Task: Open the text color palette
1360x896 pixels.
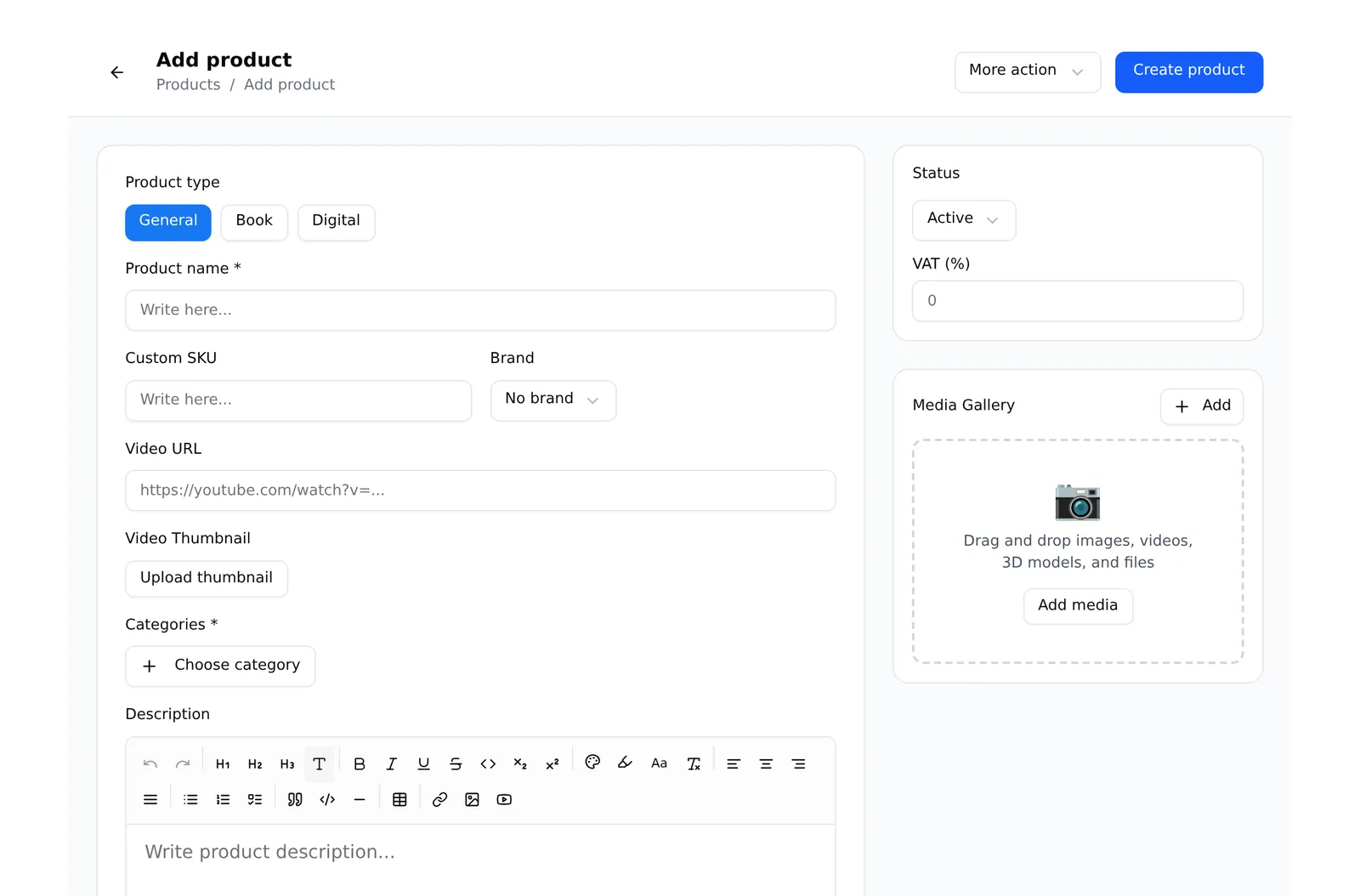Action: 592,763
